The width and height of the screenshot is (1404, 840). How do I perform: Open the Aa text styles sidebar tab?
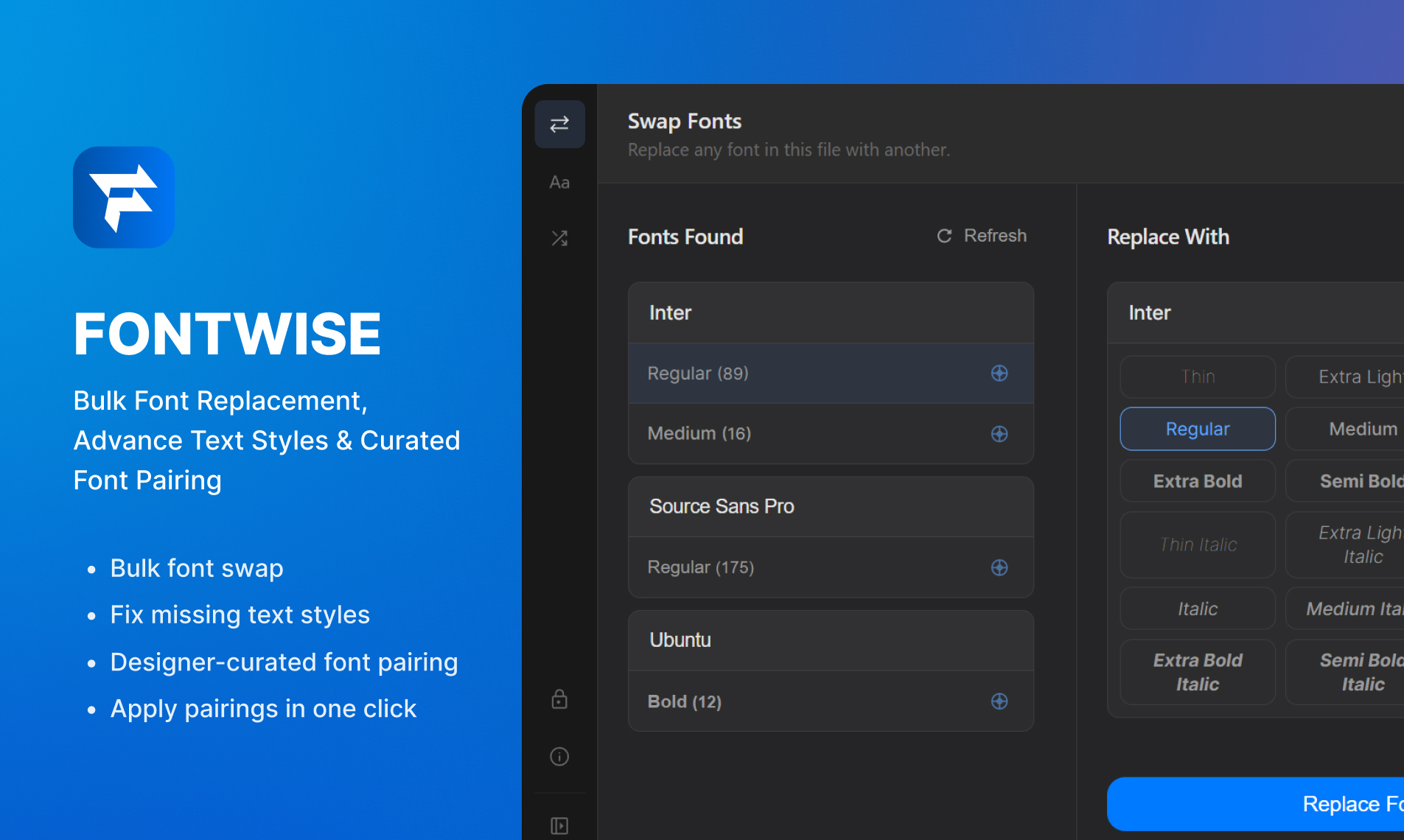[559, 182]
